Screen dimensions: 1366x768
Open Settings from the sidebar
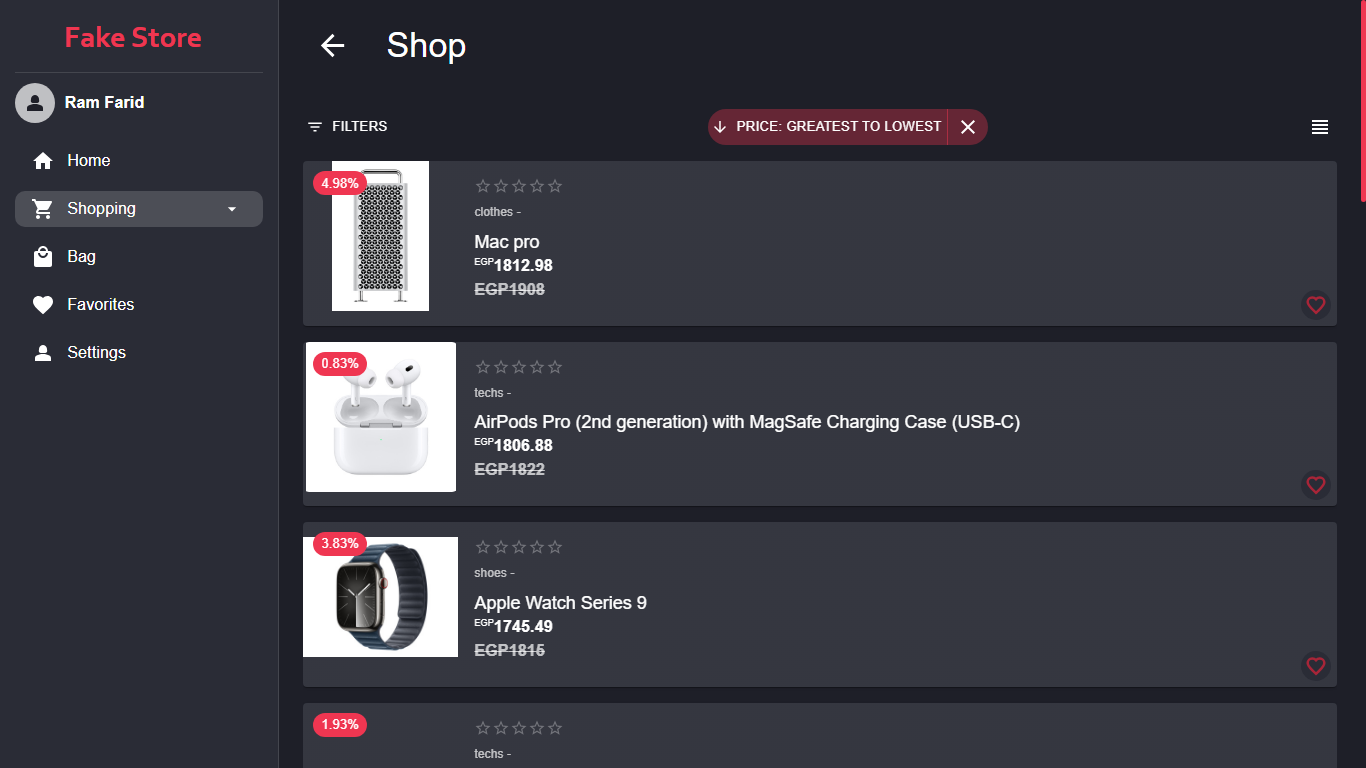click(96, 353)
